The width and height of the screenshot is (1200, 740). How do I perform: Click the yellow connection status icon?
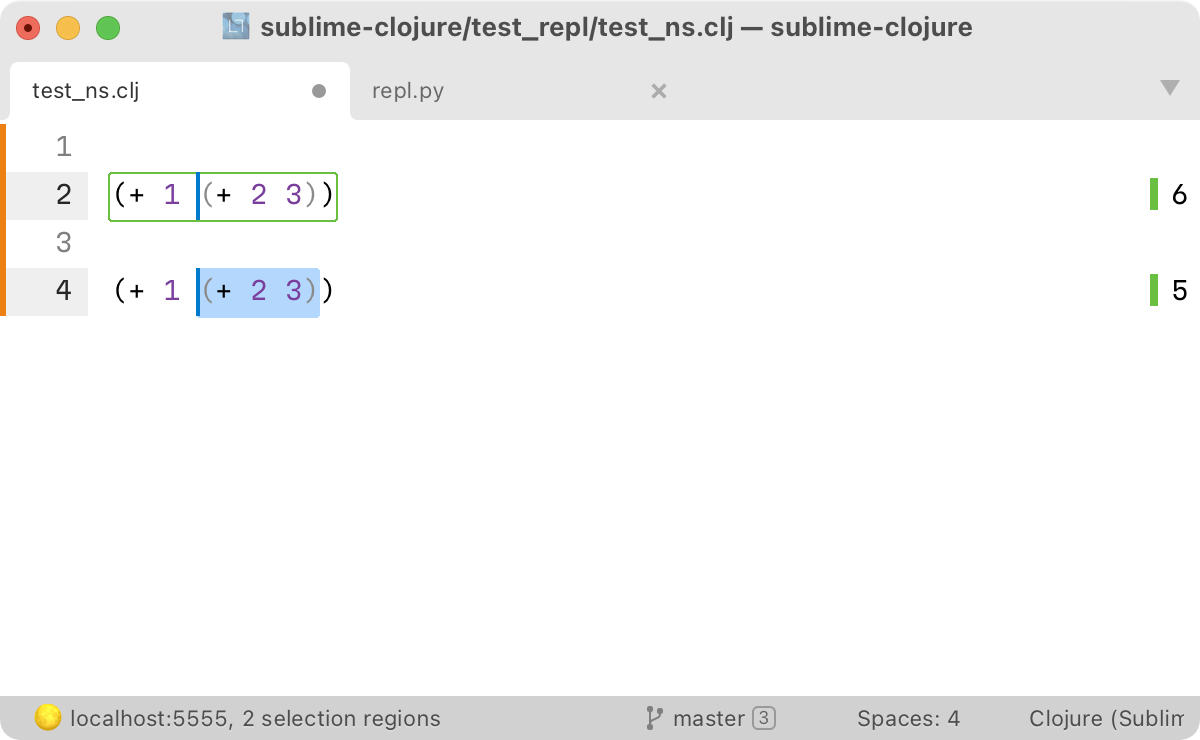[48, 718]
